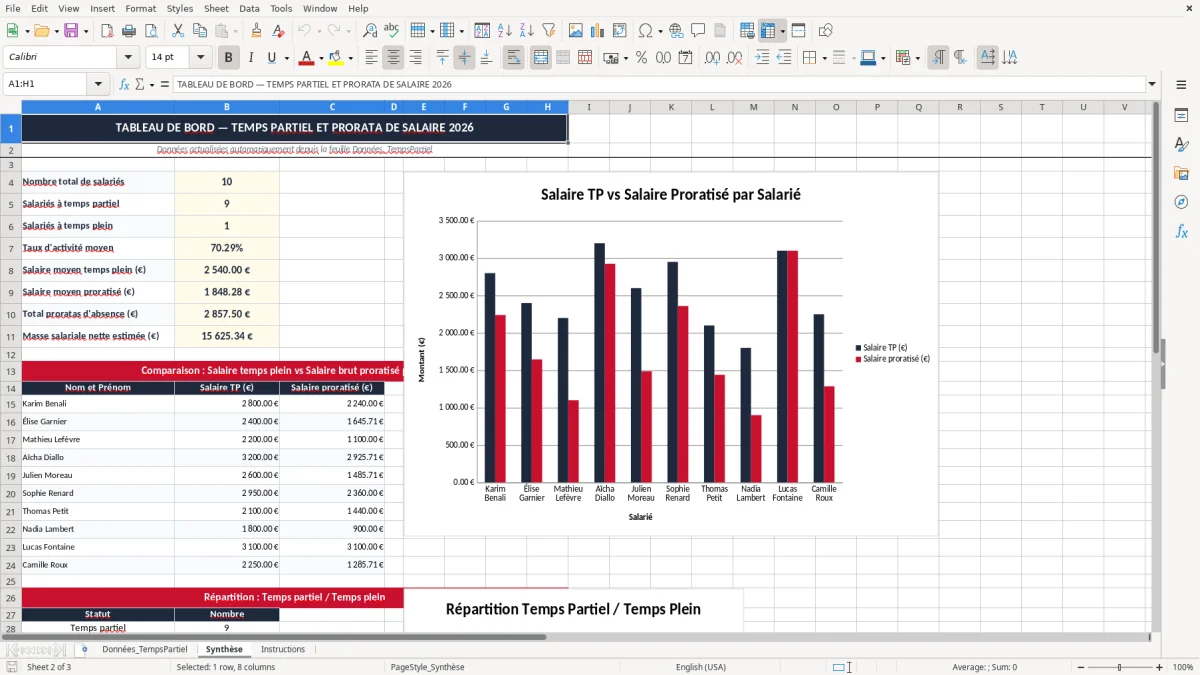Export directly as PDF
The width and height of the screenshot is (1200, 675).
[109, 31]
